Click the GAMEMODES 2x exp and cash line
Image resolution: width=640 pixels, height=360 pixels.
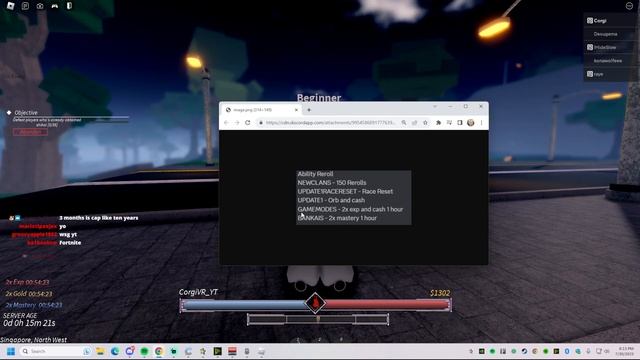click(350, 209)
